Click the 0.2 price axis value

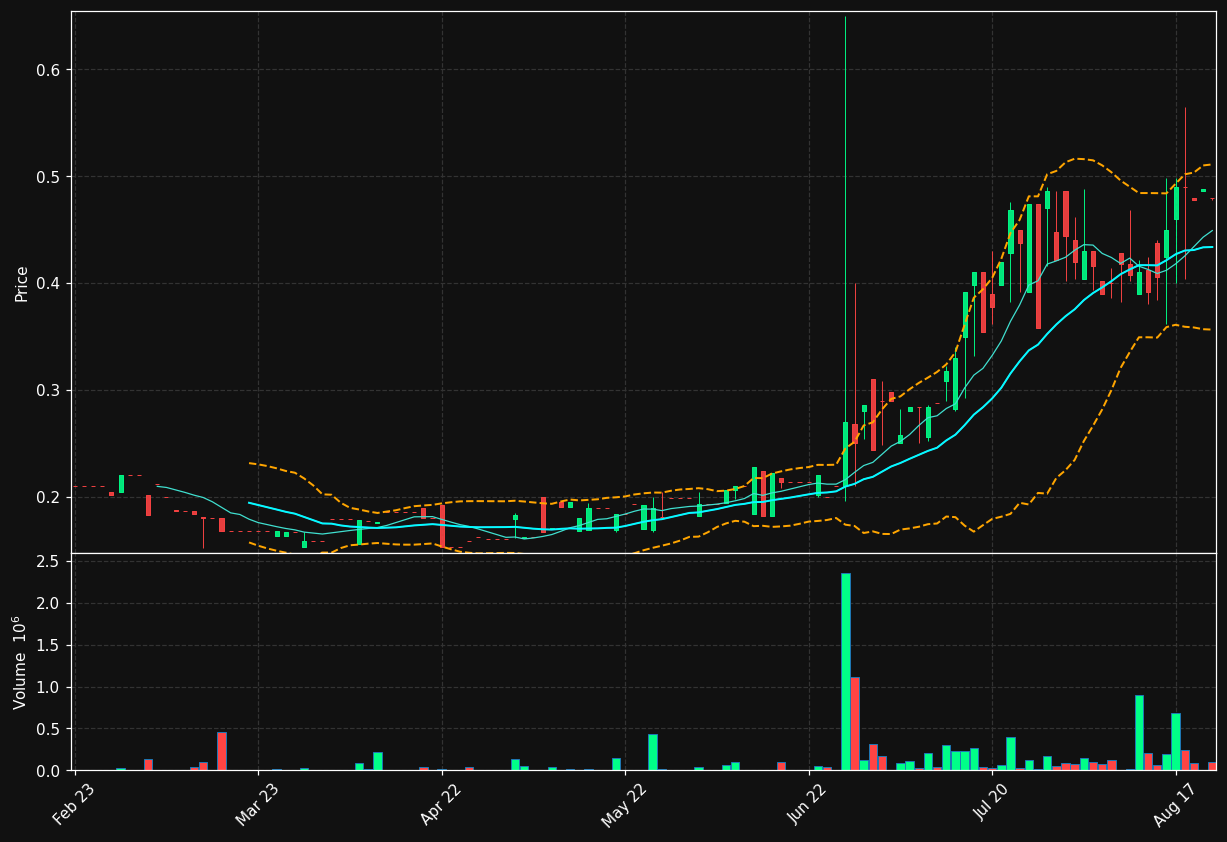click(x=49, y=497)
